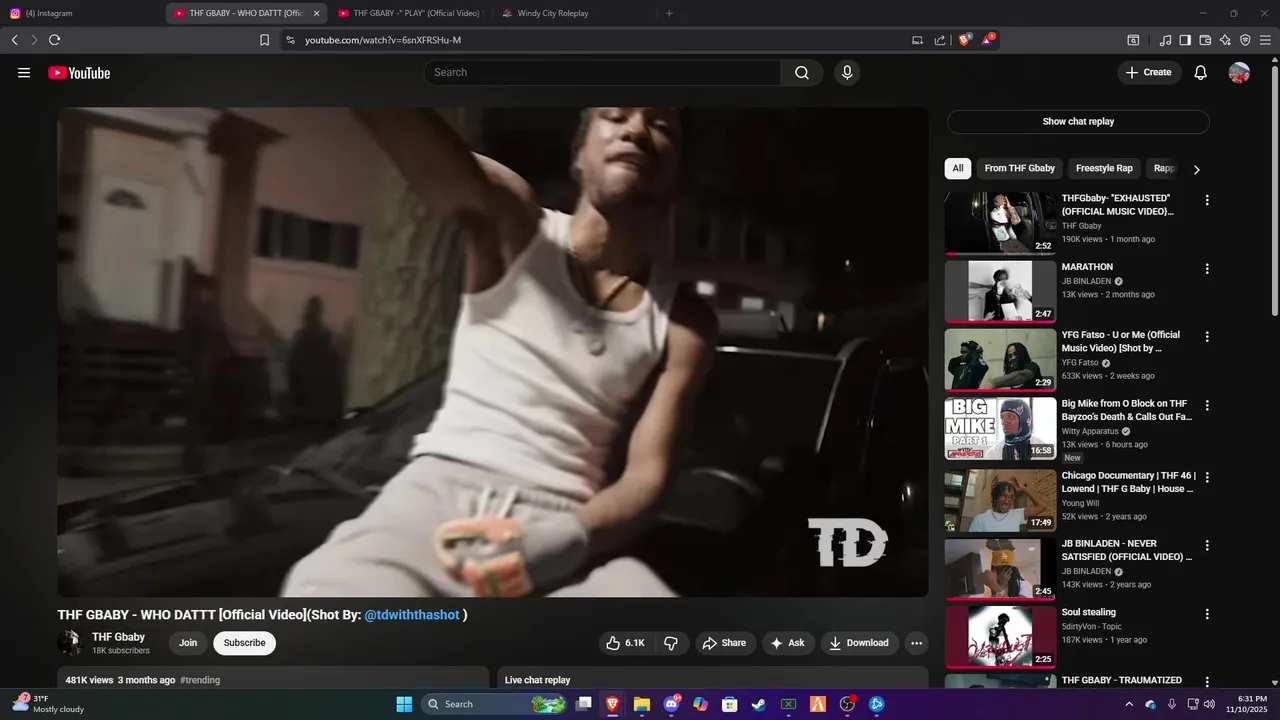Bookmark this page in the address bar

pos(264,40)
